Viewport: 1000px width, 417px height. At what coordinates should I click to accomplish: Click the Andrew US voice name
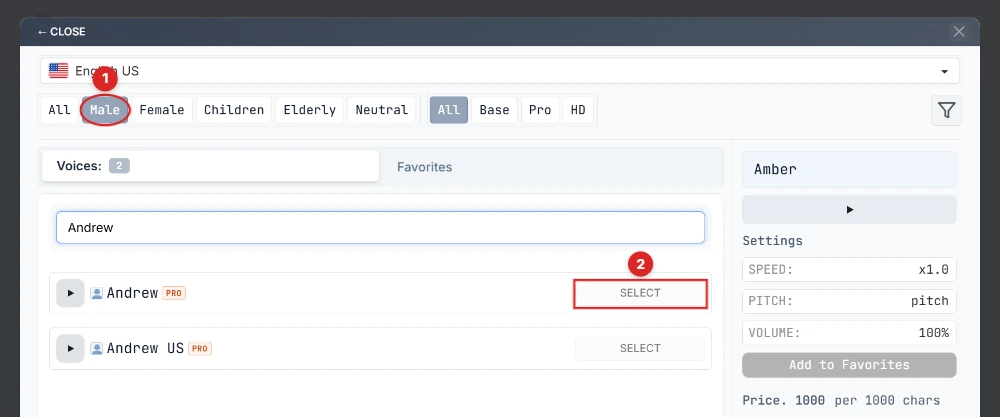(145, 348)
